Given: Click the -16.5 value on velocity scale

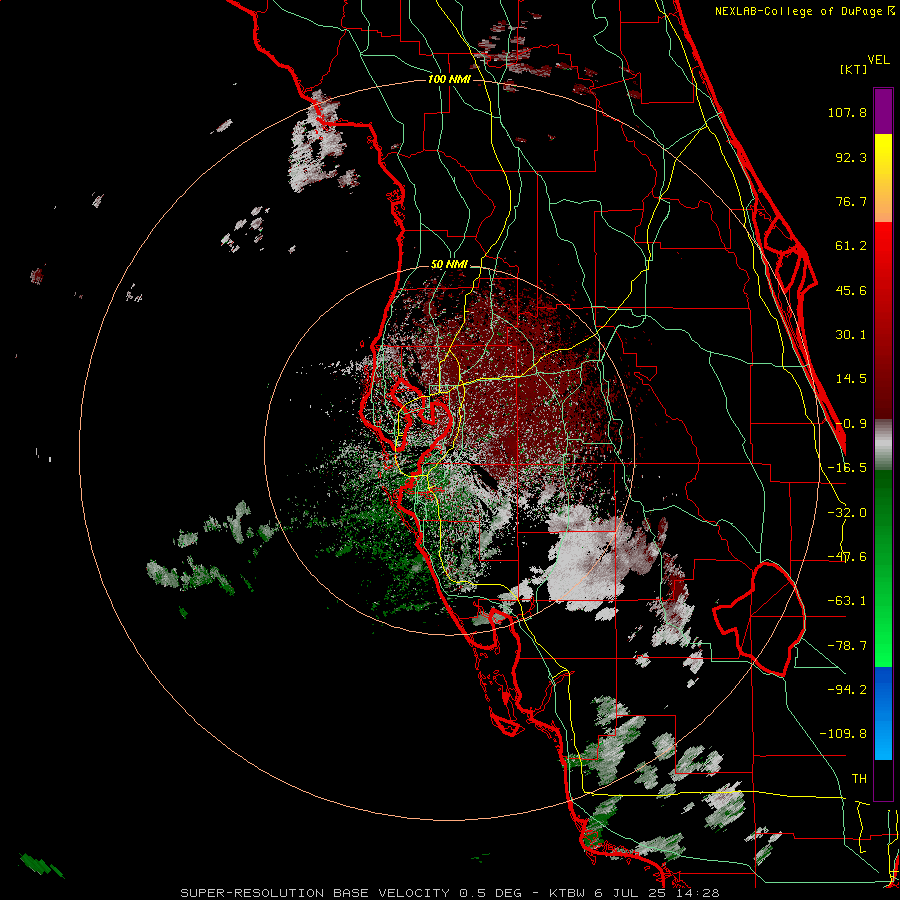Looking at the screenshot, I should 847,468.
